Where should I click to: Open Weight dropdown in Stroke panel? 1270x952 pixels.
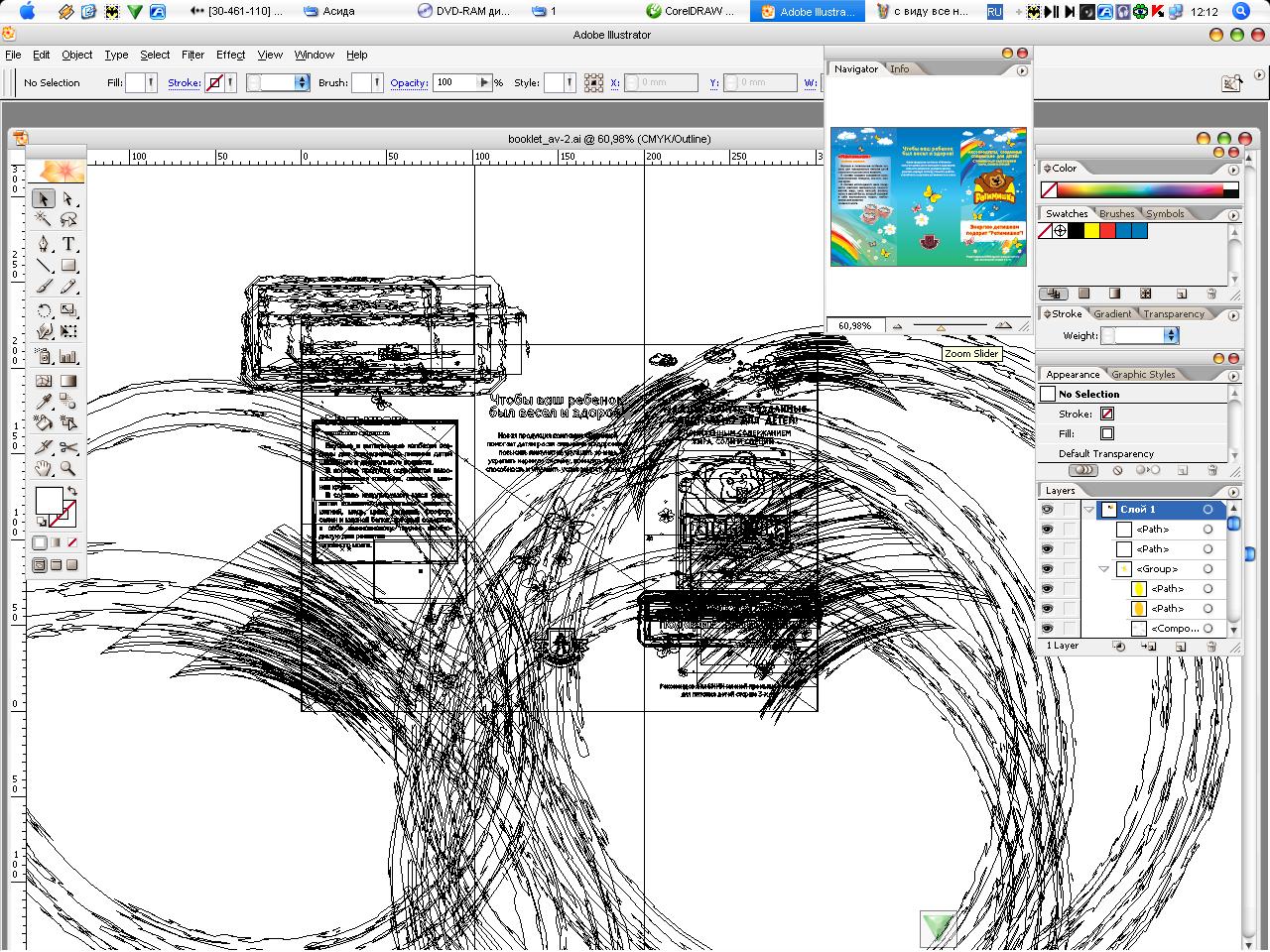coord(1171,336)
